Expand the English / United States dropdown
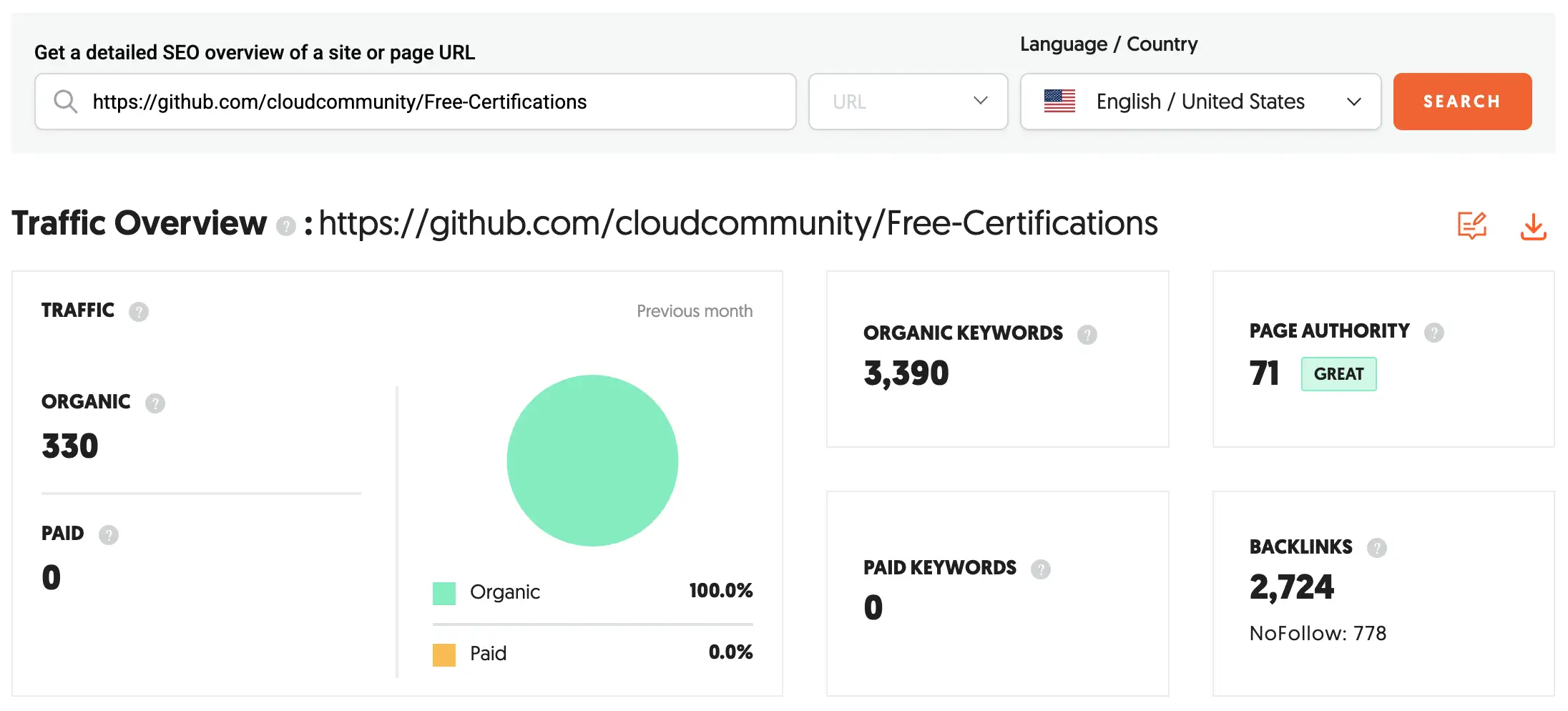This screenshot has width=1568, height=711. (1352, 102)
